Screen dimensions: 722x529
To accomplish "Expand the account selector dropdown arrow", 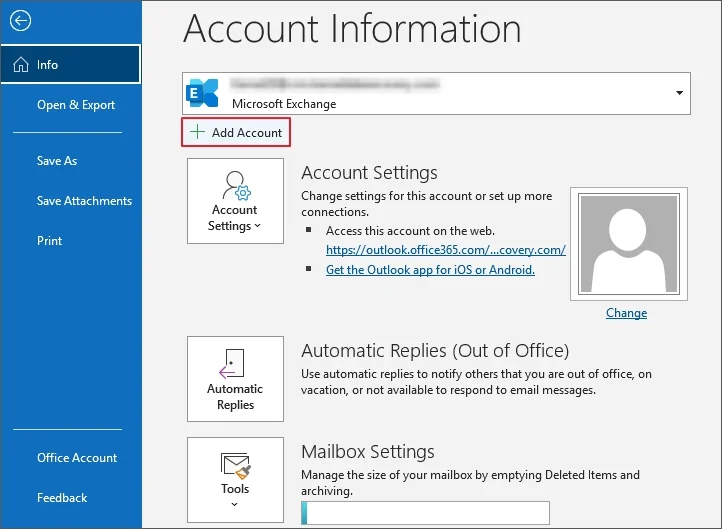I will [x=679, y=93].
